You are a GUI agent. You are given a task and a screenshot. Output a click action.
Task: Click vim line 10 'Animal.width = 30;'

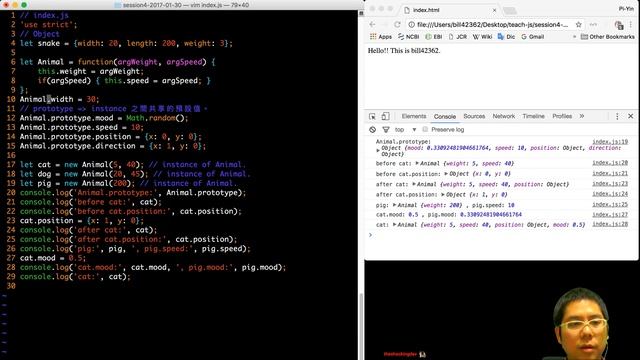[60, 99]
